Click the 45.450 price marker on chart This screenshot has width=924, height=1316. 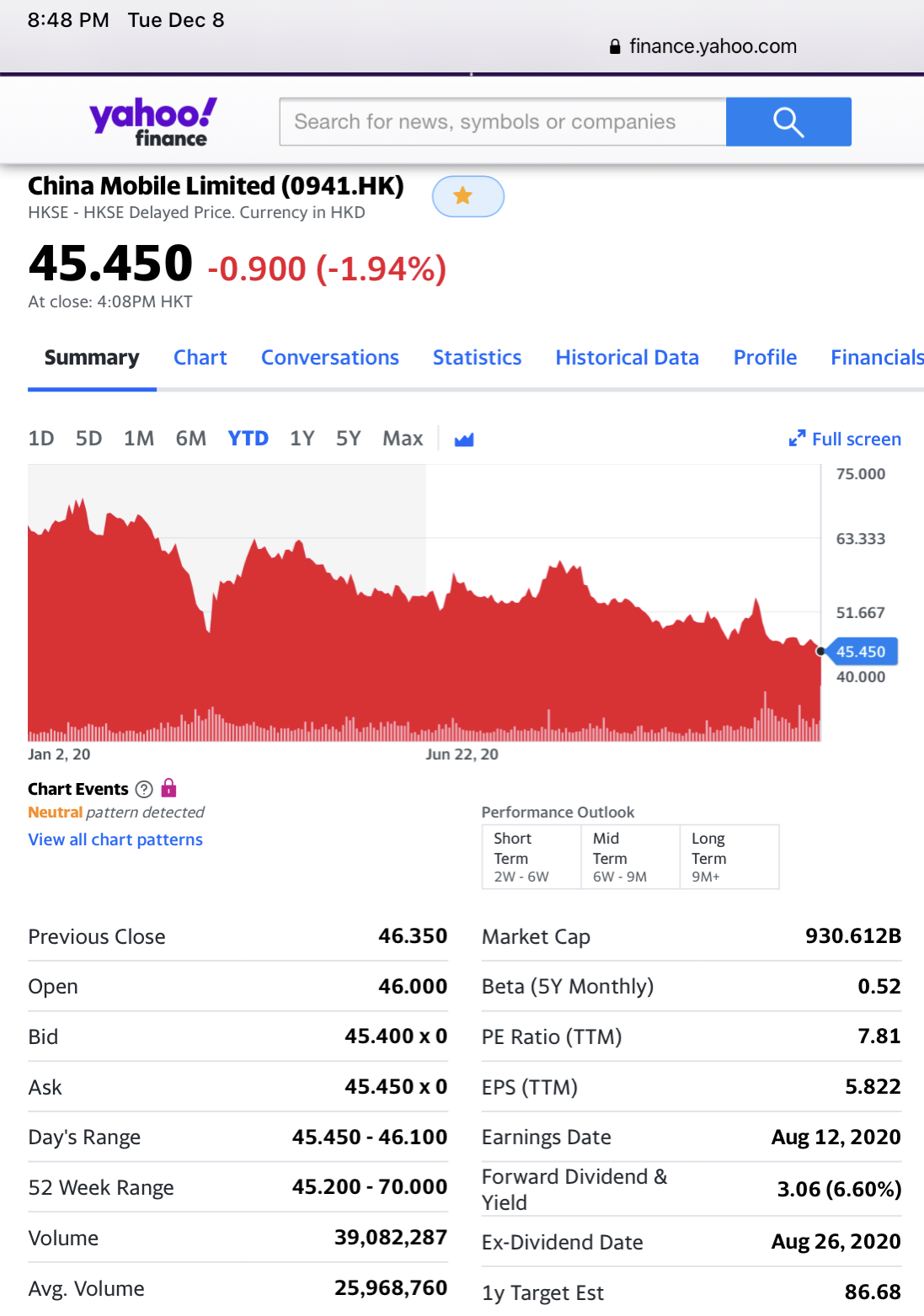(861, 652)
